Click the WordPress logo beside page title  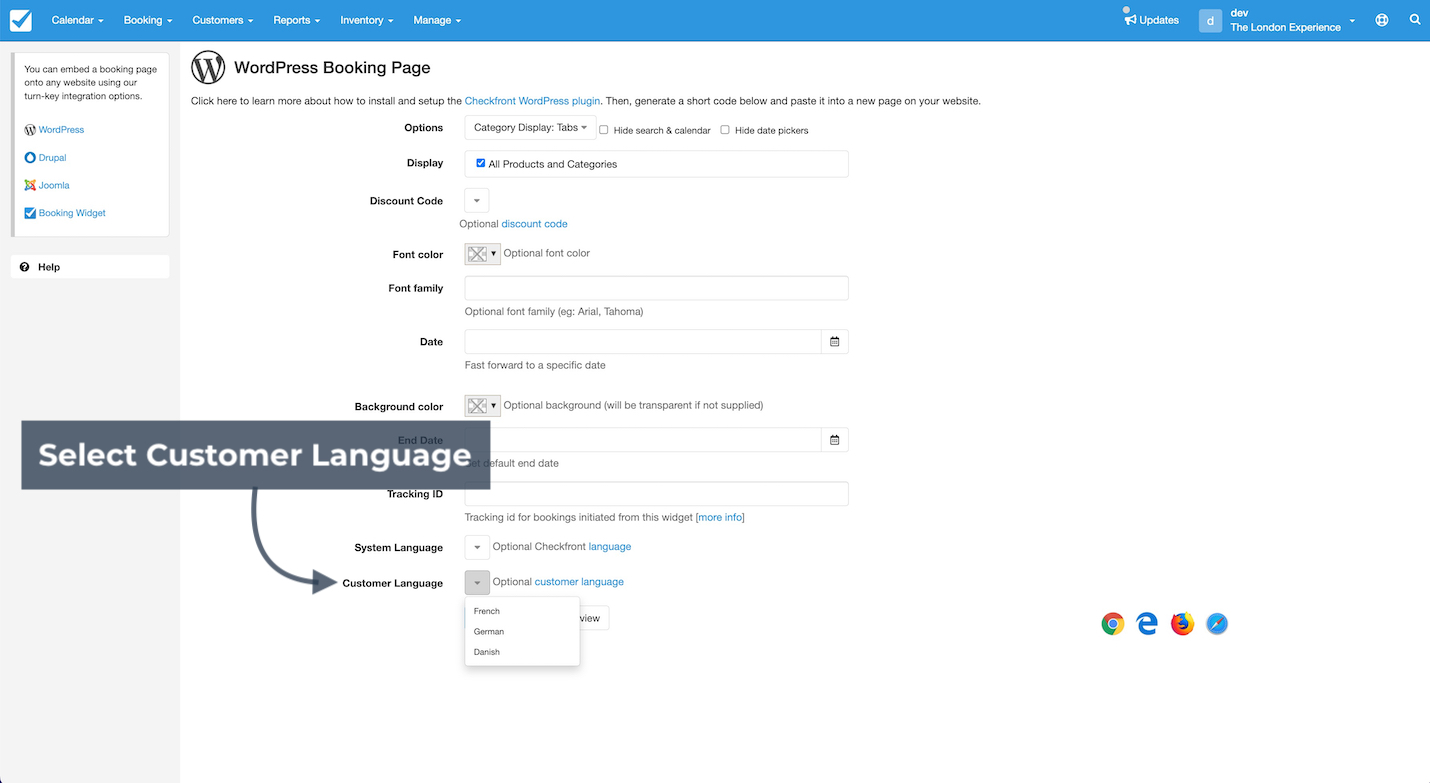pyautogui.click(x=208, y=68)
